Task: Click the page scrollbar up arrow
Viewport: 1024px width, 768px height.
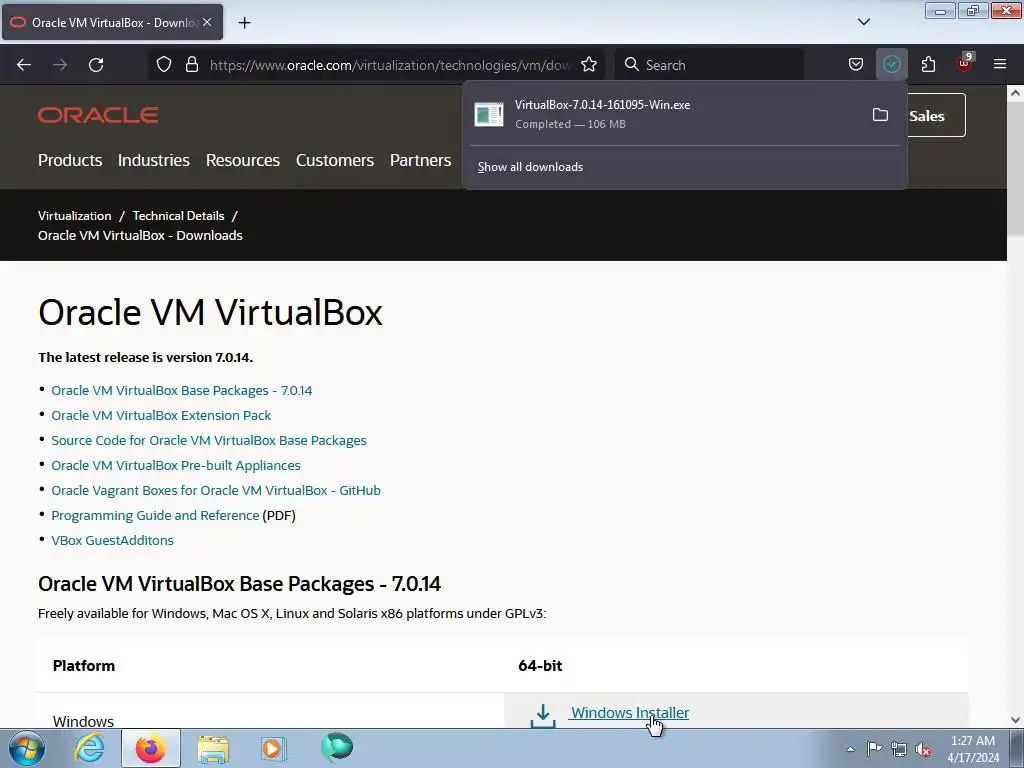Action: pyautogui.click(x=1016, y=93)
